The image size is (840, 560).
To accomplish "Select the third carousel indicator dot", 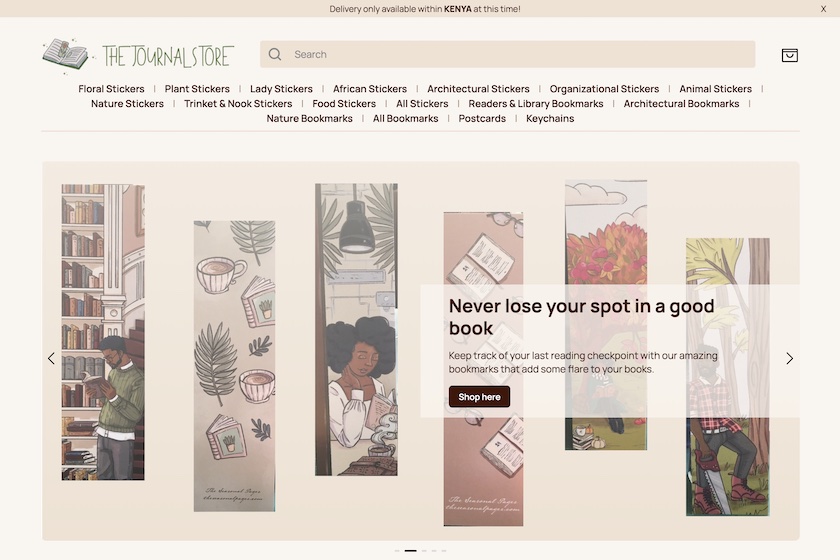I will (424, 550).
